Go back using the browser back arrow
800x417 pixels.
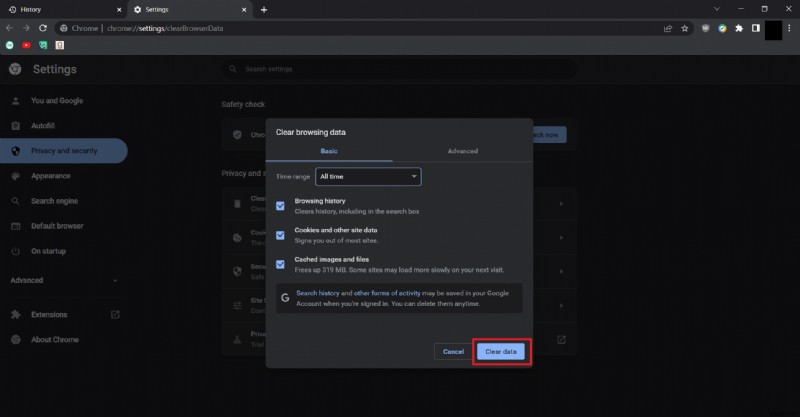click(10, 28)
